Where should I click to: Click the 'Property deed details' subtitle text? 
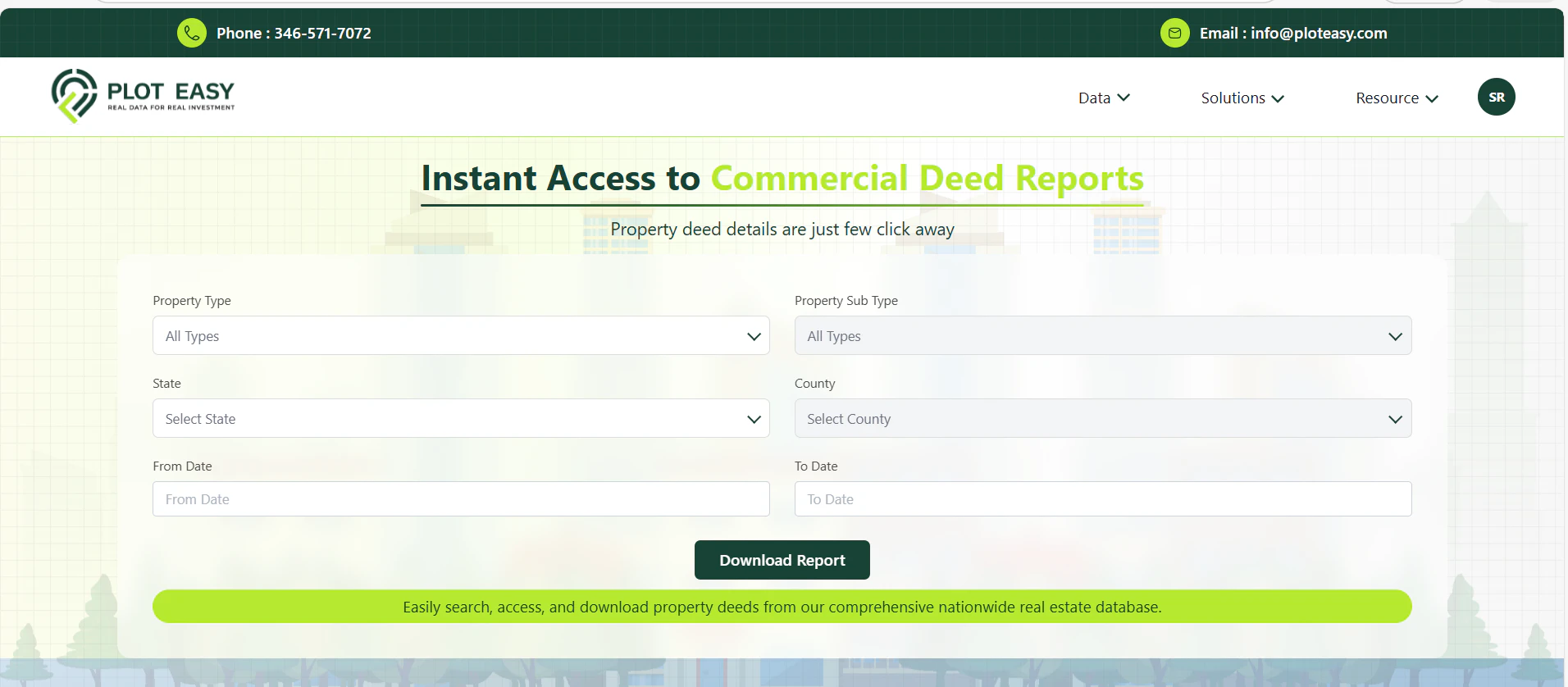(782, 229)
